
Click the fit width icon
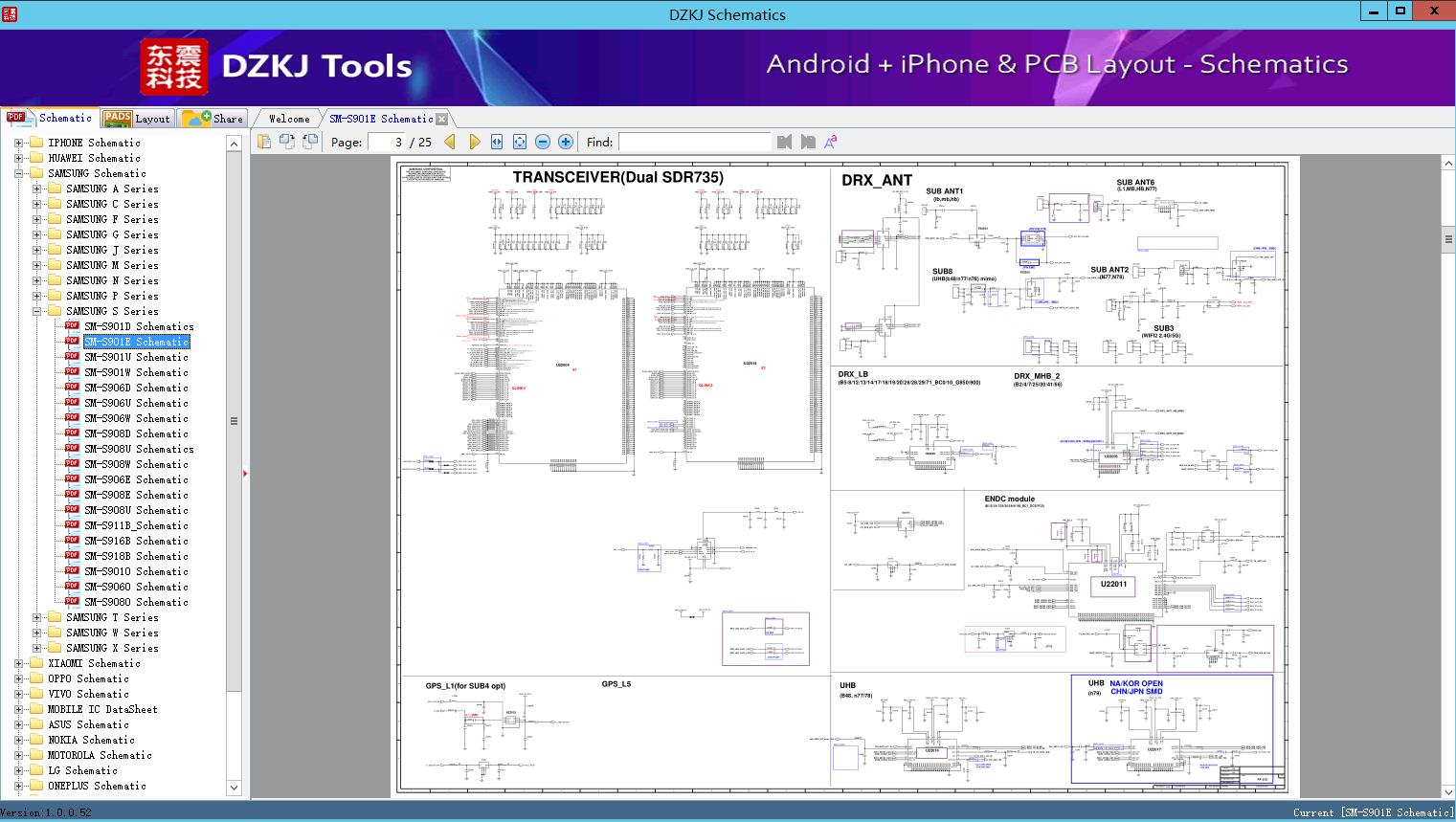[497, 142]
